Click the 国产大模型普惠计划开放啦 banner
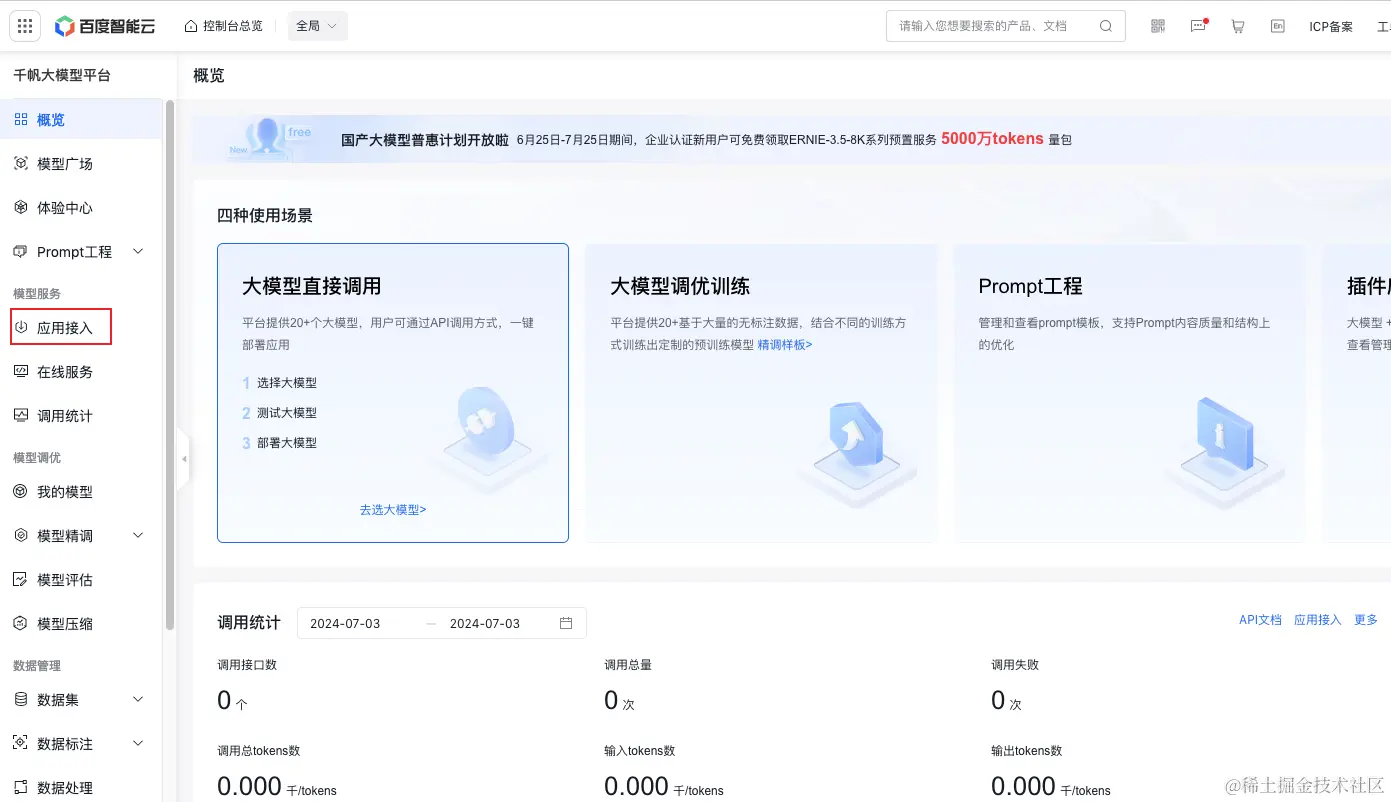The height and width of the screenshot is (802, 1391). click(791, 139)
